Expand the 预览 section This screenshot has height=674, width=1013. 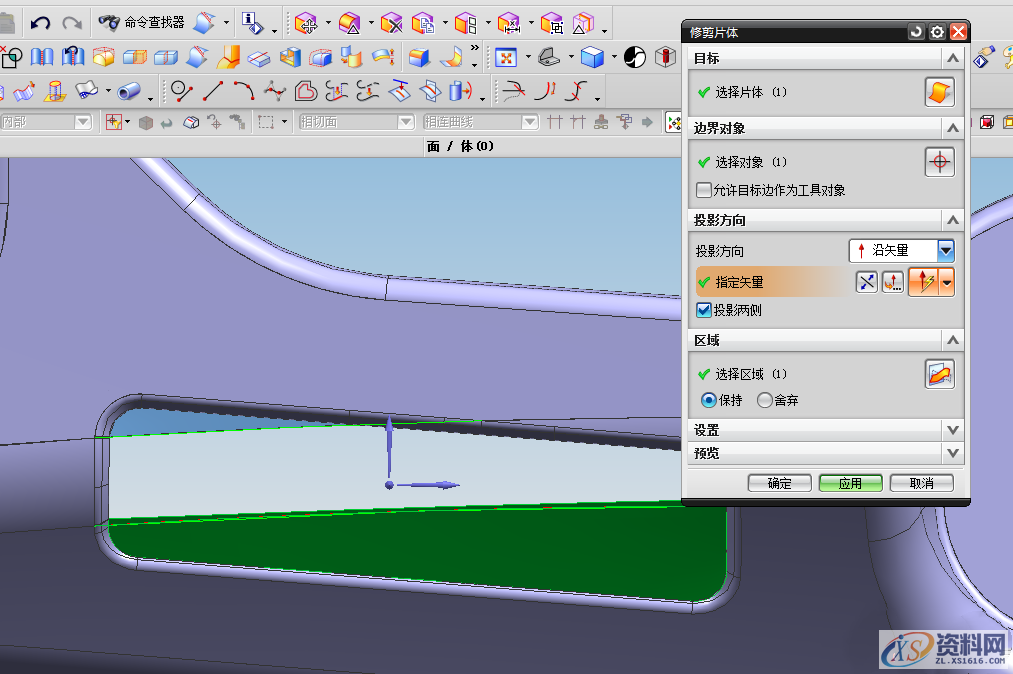pyautogui.click(x=952, y=453)
